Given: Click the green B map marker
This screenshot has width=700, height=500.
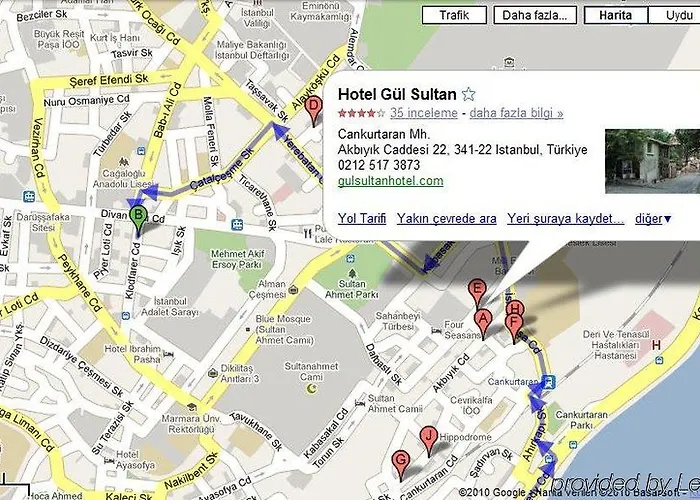Looking at the screenshot, I should pos(138,219).
